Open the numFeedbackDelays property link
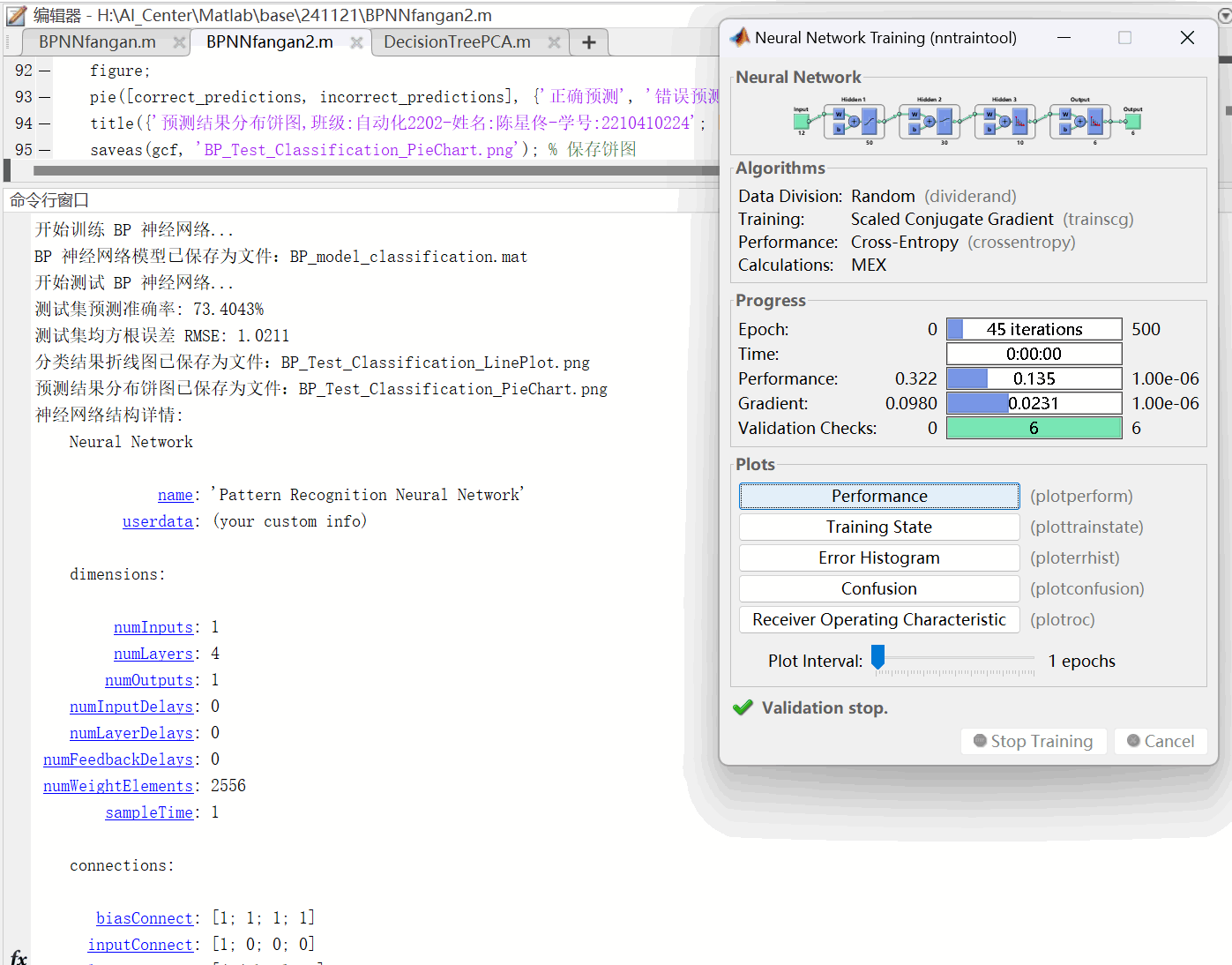Viewport: 1232px width, 965px height. pyautogui.click(x=118, y=759)
